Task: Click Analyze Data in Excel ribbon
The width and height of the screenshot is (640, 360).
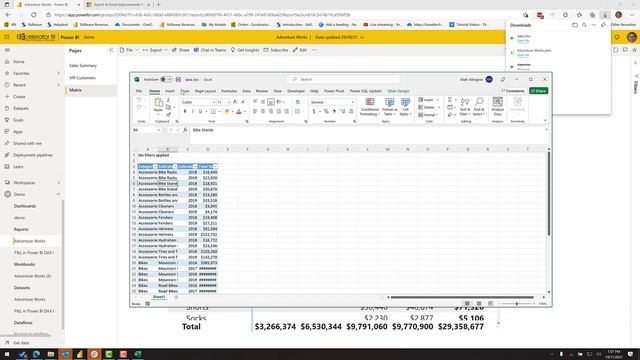Action: tap(498, 107)
